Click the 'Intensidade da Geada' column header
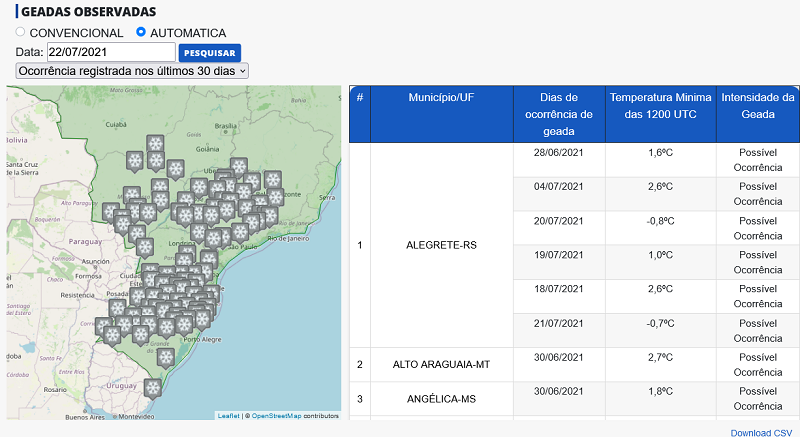The width and height of the screenshot is (800, 437). 757,106
